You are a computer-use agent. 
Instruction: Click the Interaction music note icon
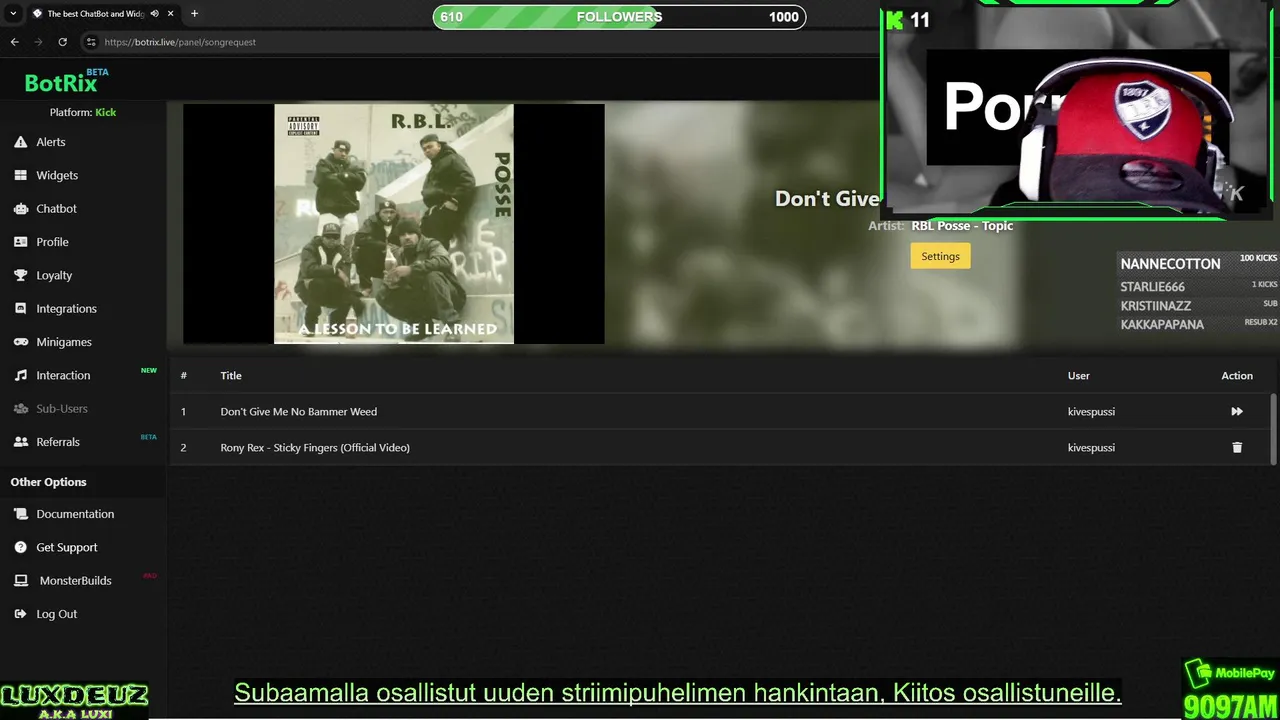pos(20,375)
